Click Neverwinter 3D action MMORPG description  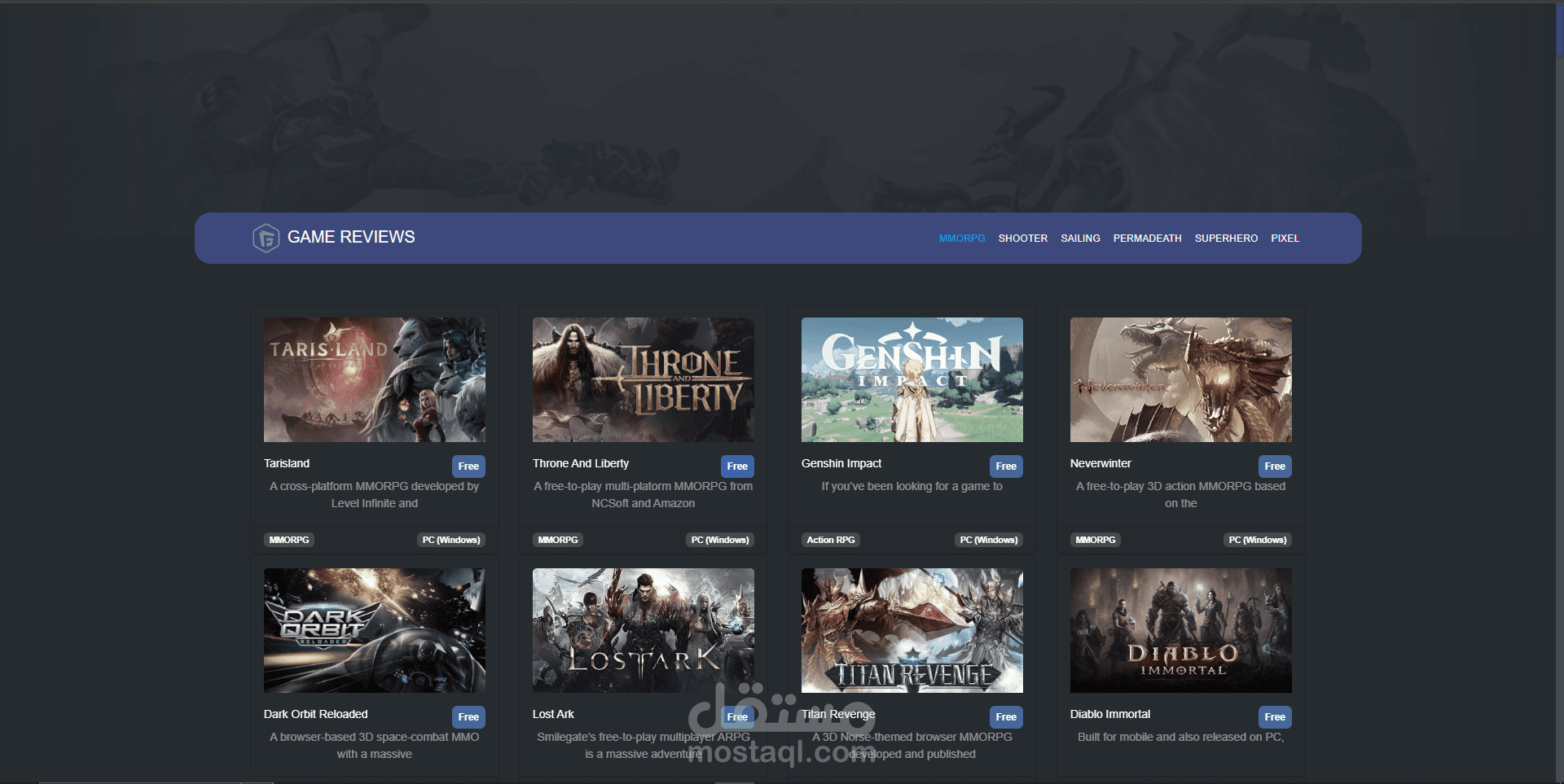pos(1181,495)
